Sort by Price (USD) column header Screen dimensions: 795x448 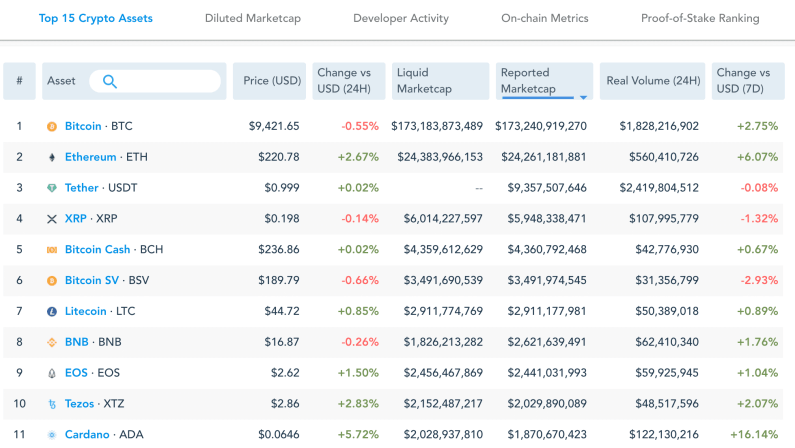click(x=269, y=81)
